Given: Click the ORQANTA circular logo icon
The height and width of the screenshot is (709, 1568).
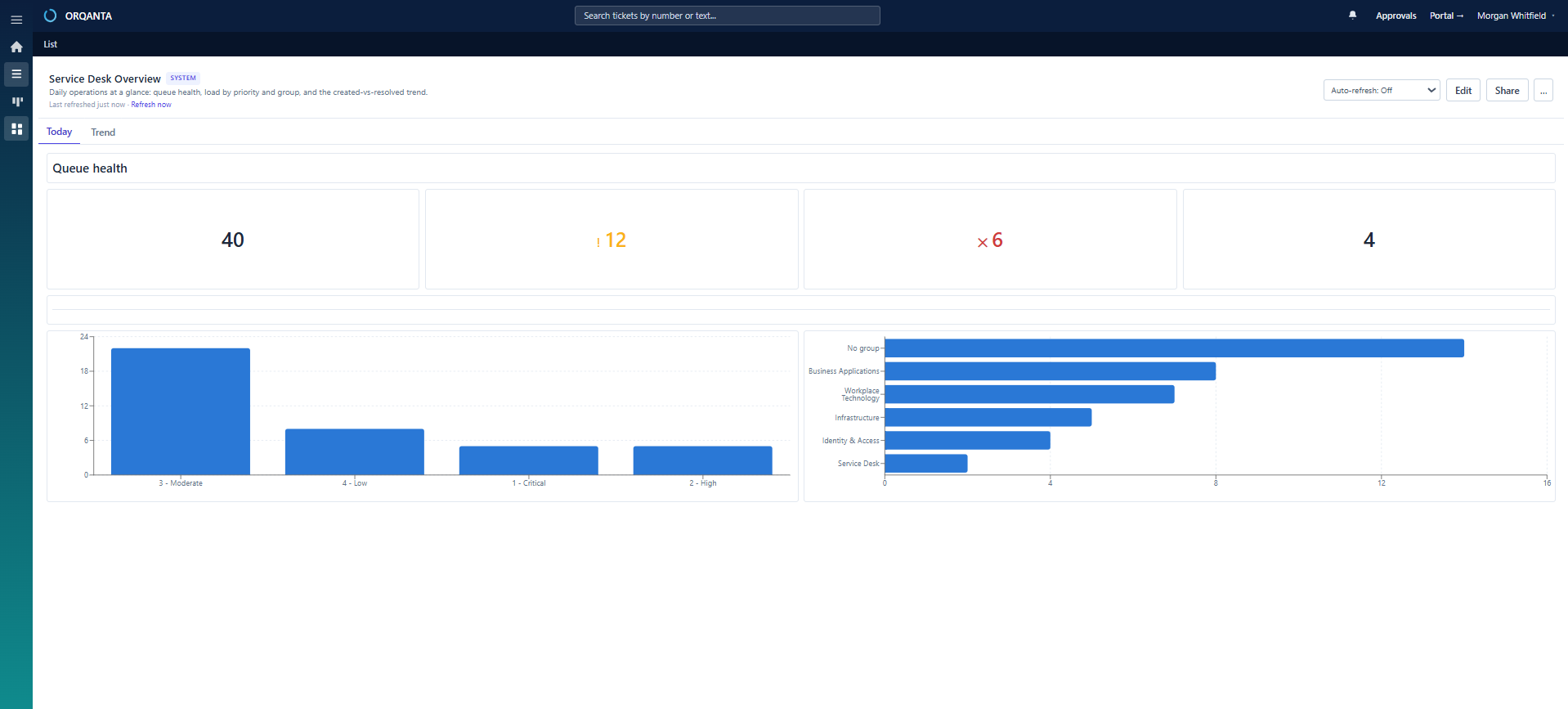Looking at the screenshot, I should click(x=50, y=16).
